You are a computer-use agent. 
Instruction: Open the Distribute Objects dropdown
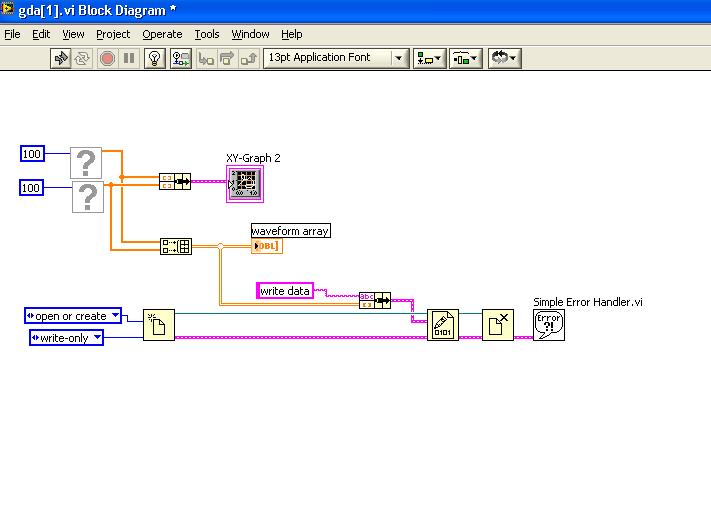pyautogui.click(x=466, y=58)
